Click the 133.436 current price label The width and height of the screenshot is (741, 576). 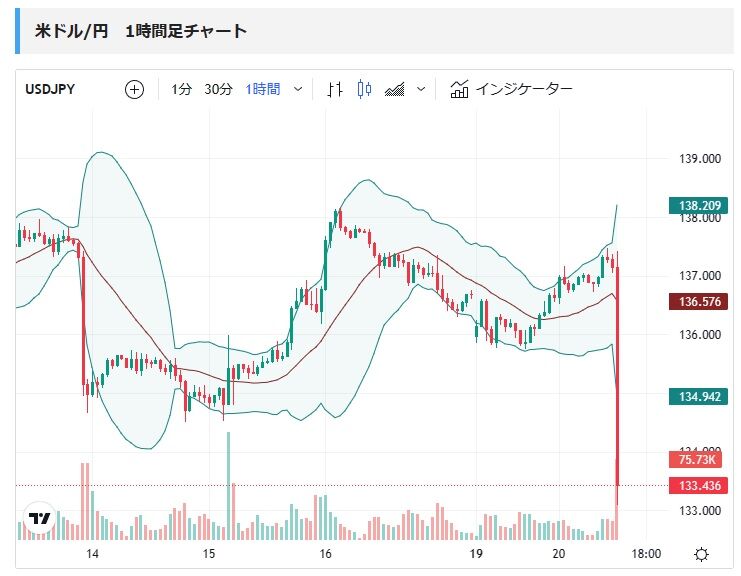700,486
